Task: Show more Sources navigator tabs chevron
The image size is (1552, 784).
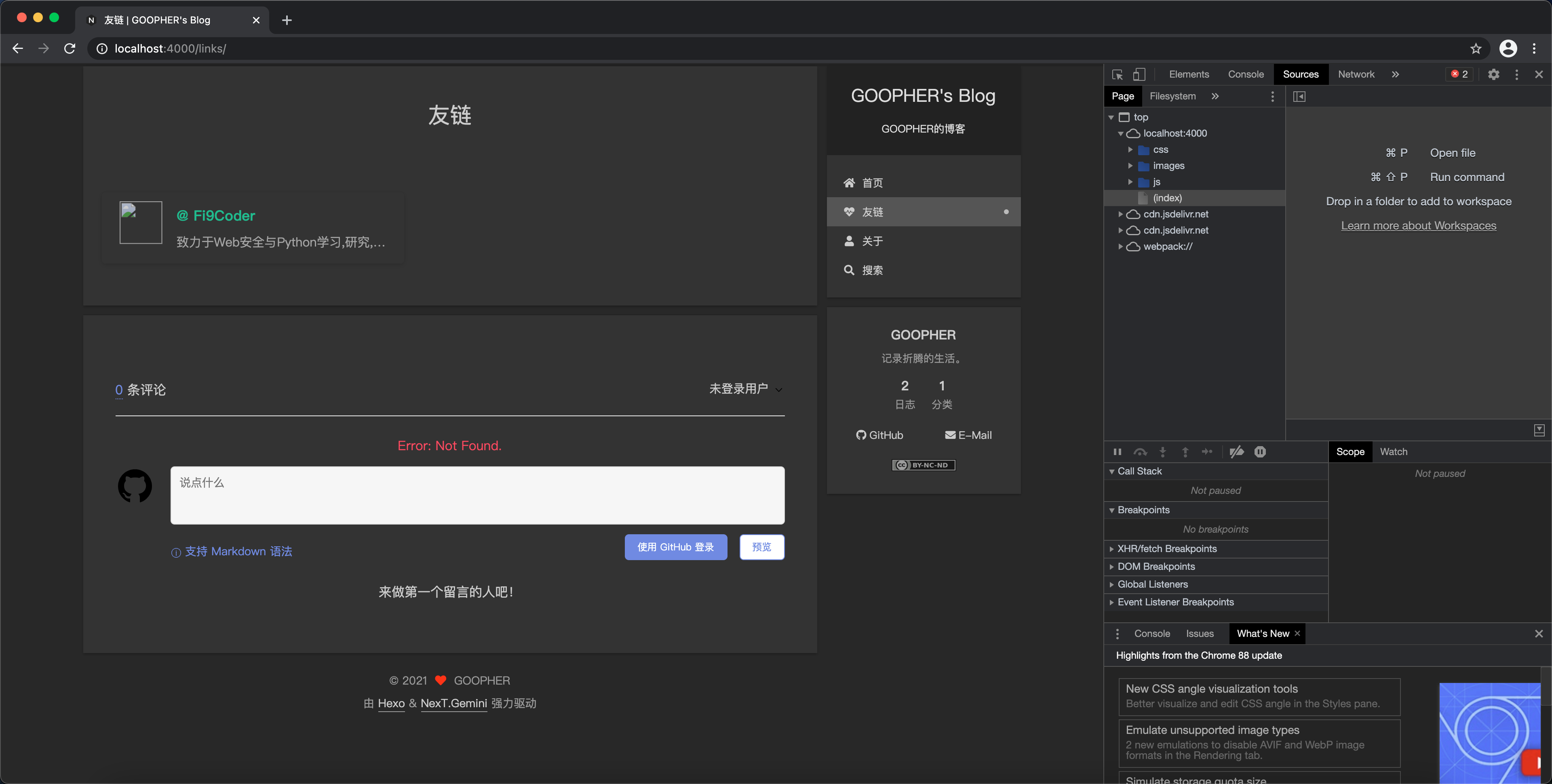Action: 1215,96
